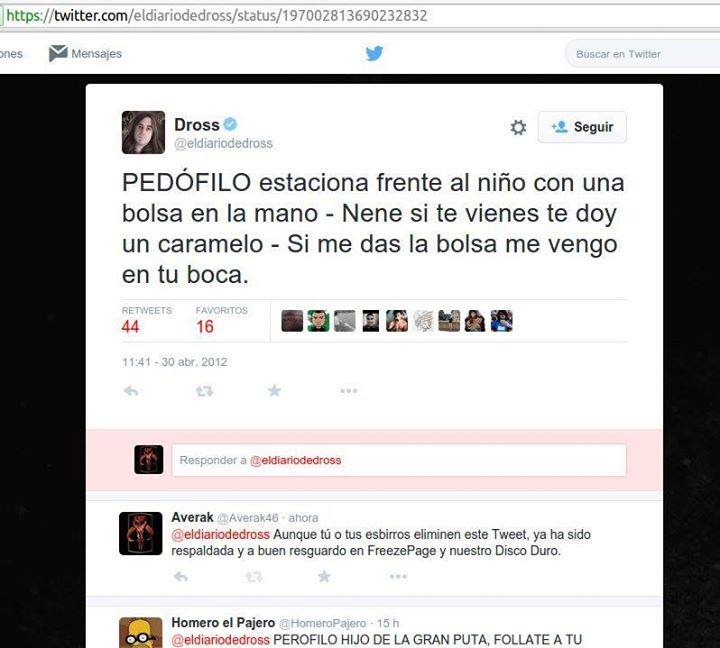The height and width of the screenshot is (648, 720).
Task: Retweet Averak's reply
Action: click(254, 576)
